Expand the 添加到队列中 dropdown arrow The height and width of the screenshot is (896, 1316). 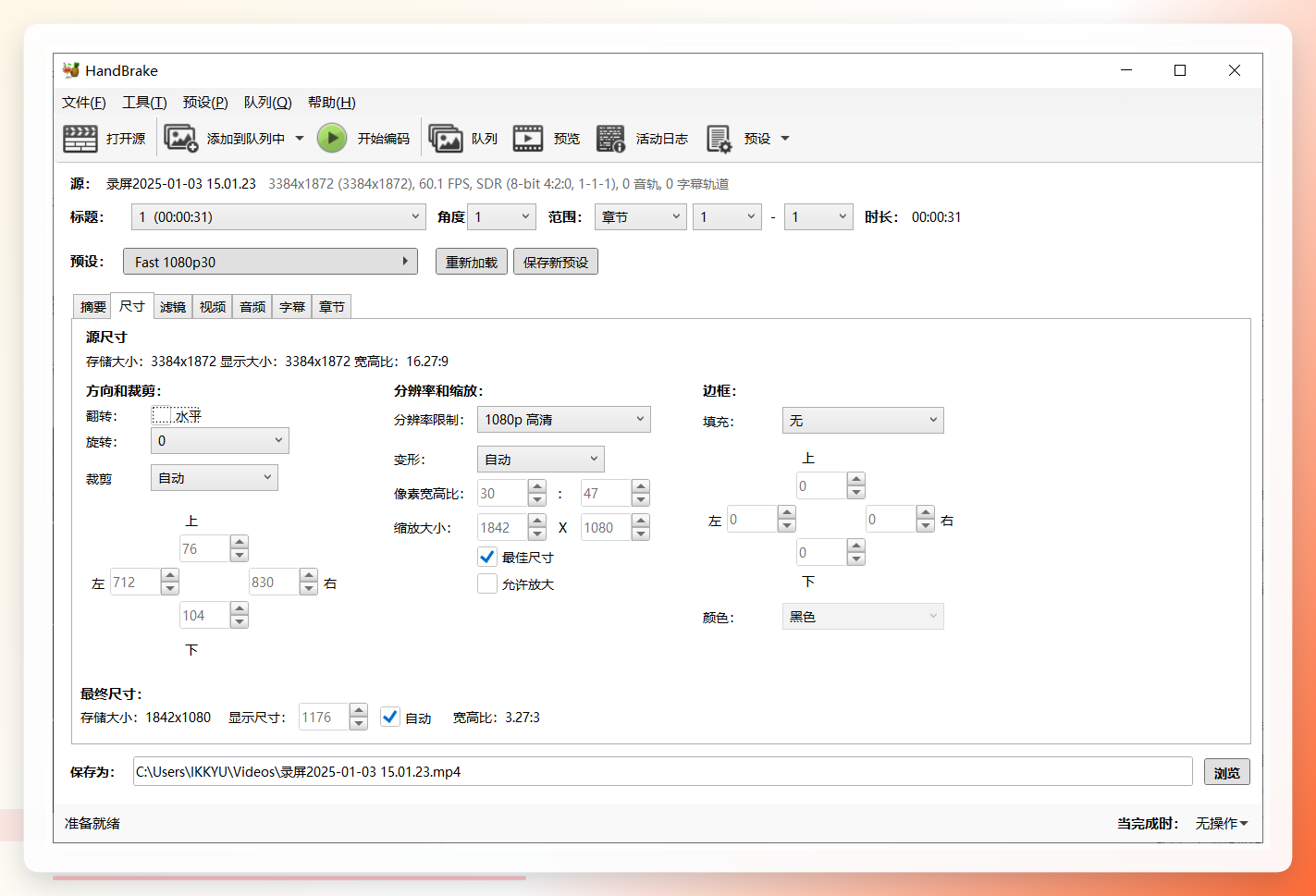(x=300, y=139)
